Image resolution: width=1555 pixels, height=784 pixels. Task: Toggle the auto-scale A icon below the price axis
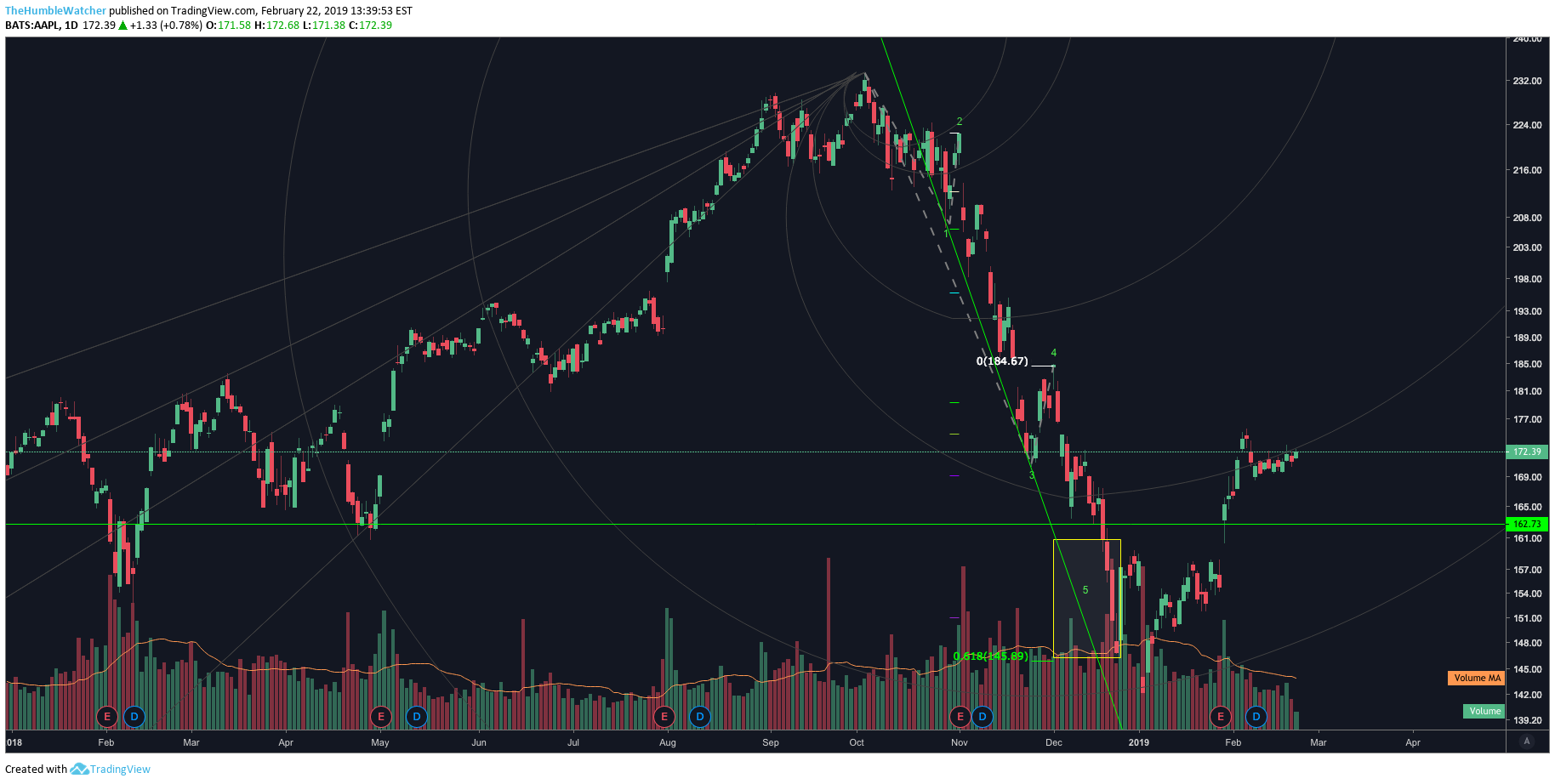1527,741
